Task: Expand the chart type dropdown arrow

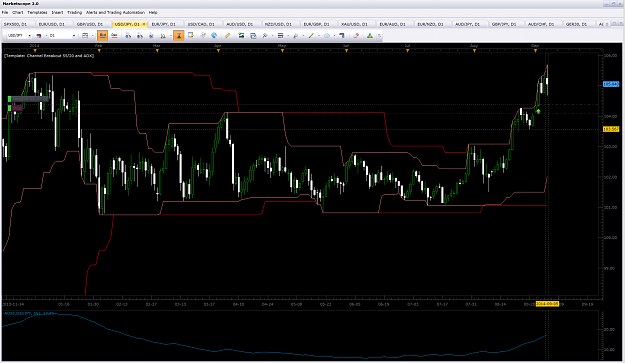Action: click(92, 36)
